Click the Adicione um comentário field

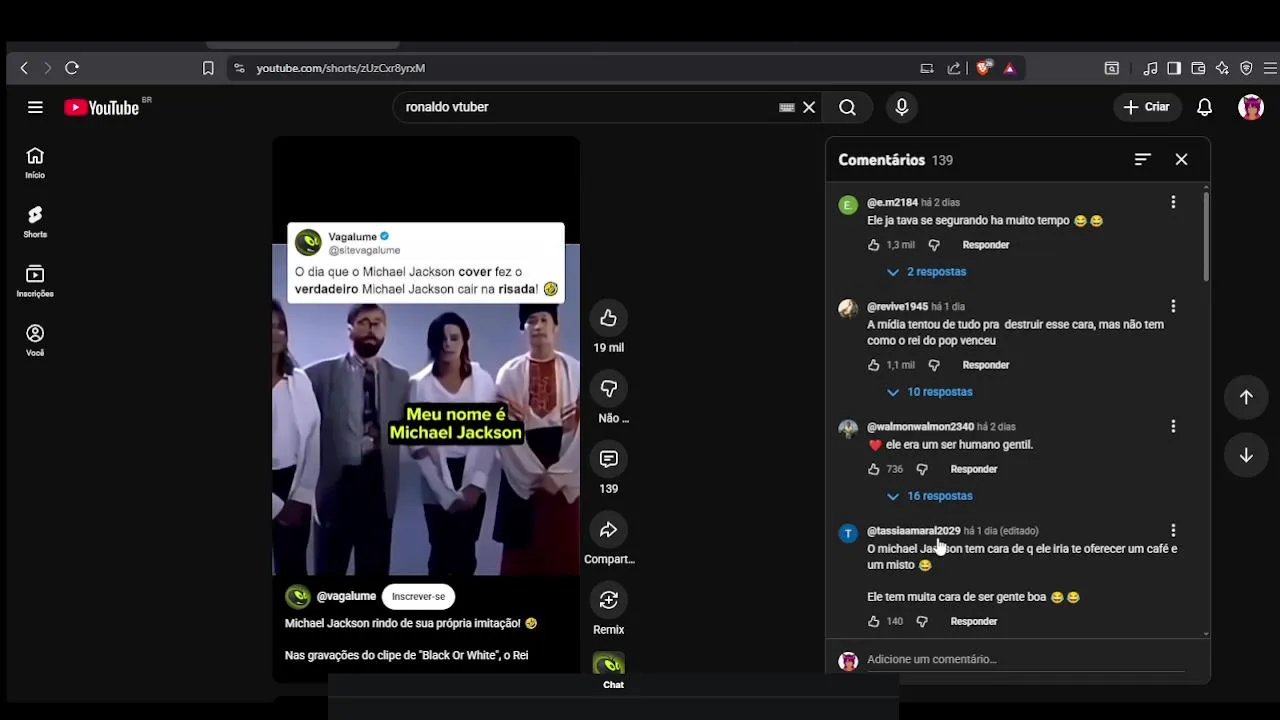pyautogui.click(x=1024, y=660)
